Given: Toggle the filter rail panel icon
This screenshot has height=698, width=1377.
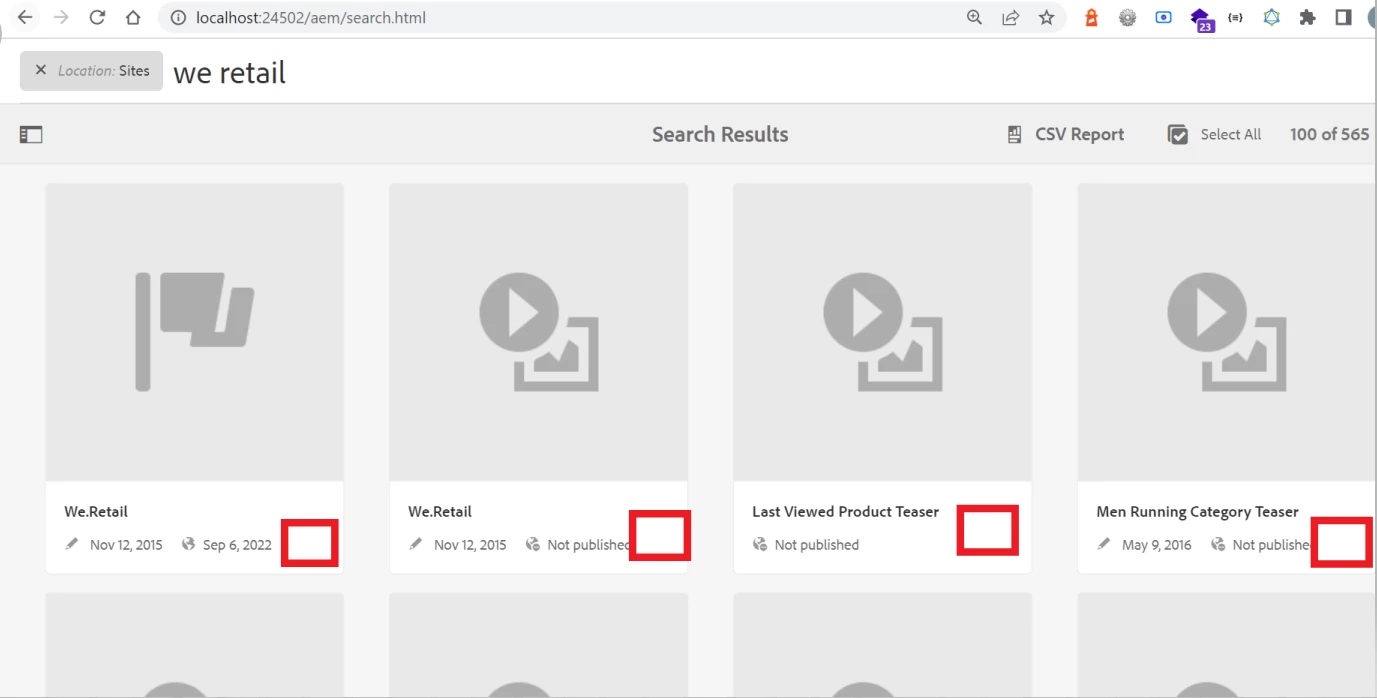Looking at the screenshot, I should (x=31, y=134).
